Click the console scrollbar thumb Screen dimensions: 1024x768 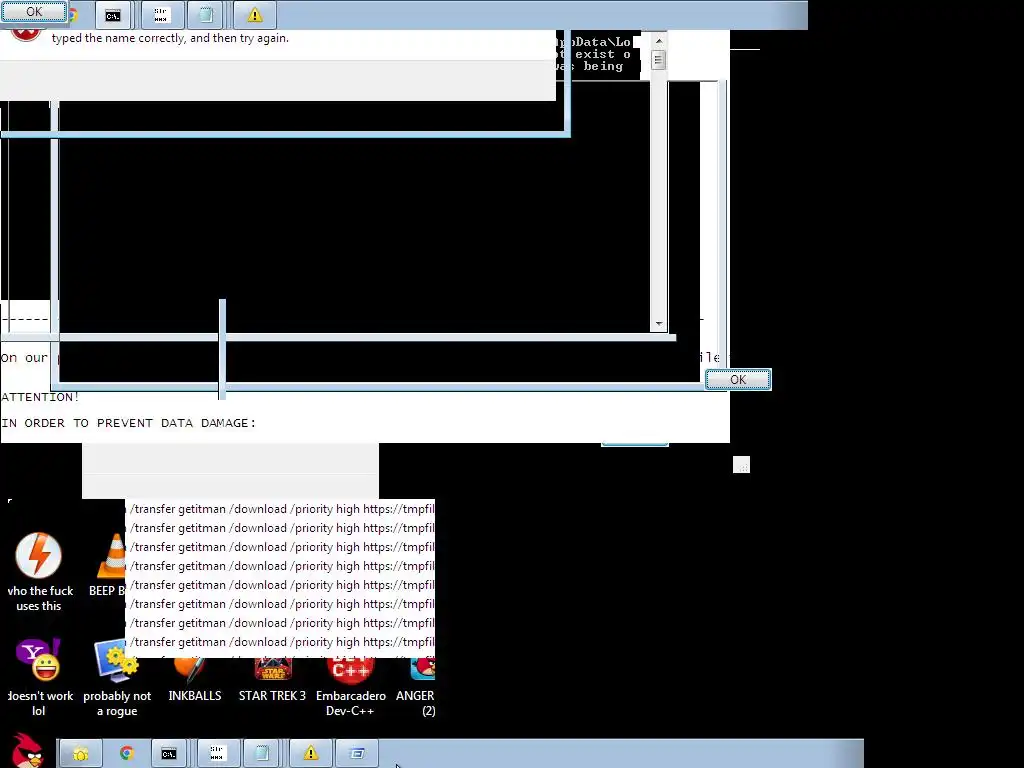658,59
